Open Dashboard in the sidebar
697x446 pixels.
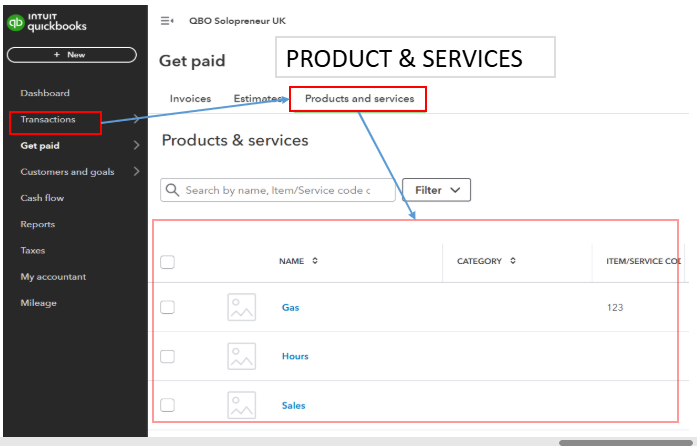point(45,93)
